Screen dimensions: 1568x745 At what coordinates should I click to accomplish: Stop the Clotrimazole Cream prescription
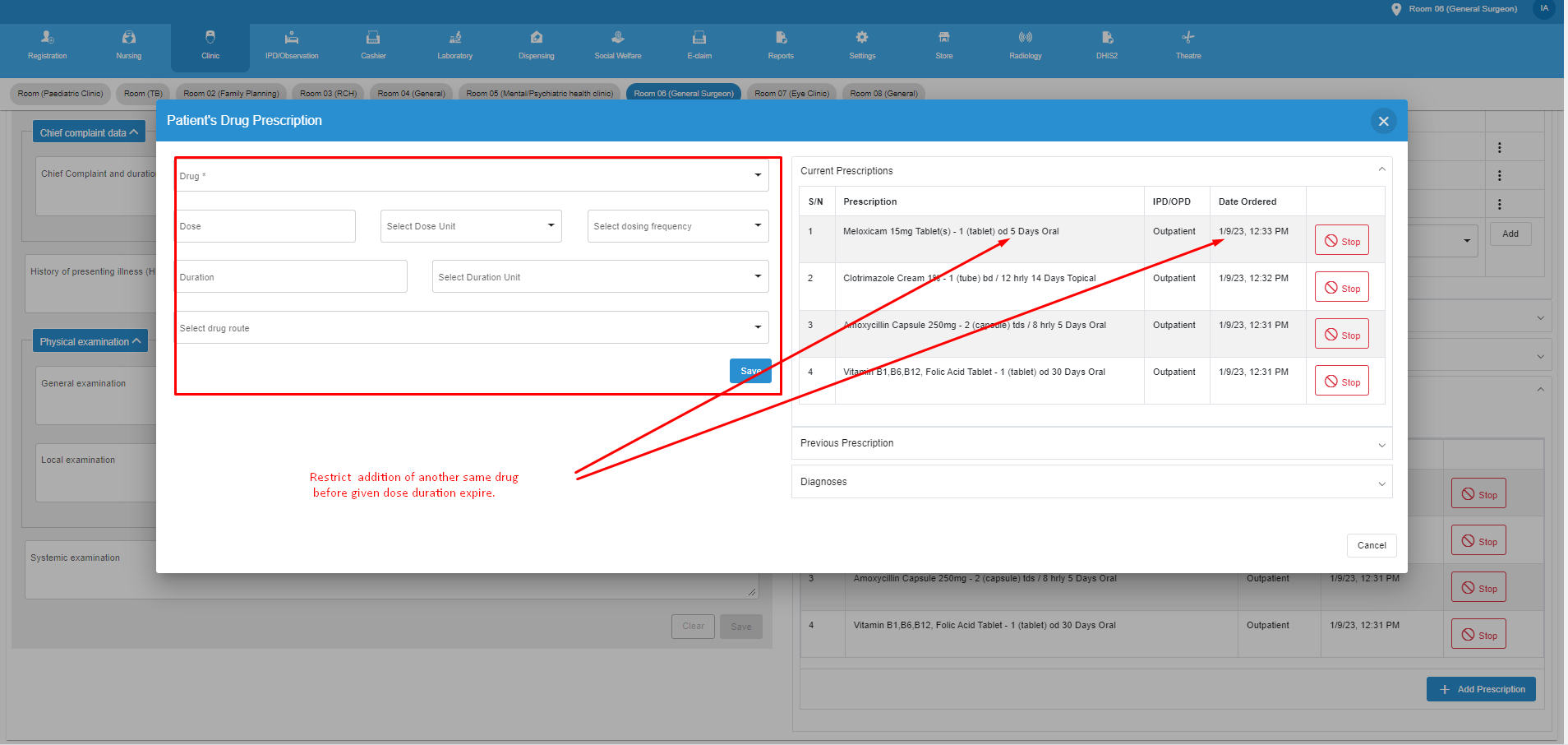1341,286
